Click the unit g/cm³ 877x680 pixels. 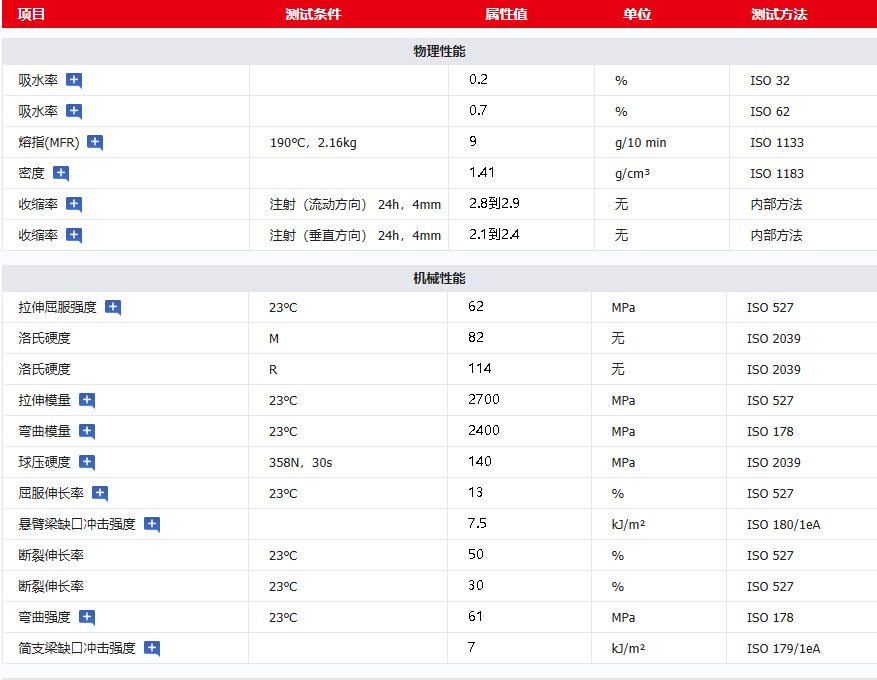click(x=632, y=174)
